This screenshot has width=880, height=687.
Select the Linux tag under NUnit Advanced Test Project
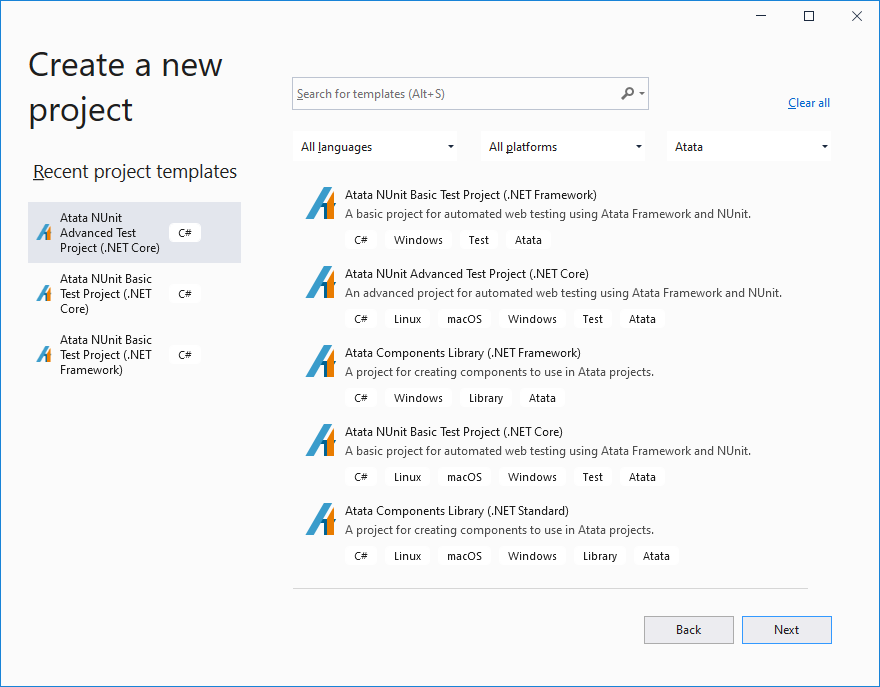[x=407, y=318]
